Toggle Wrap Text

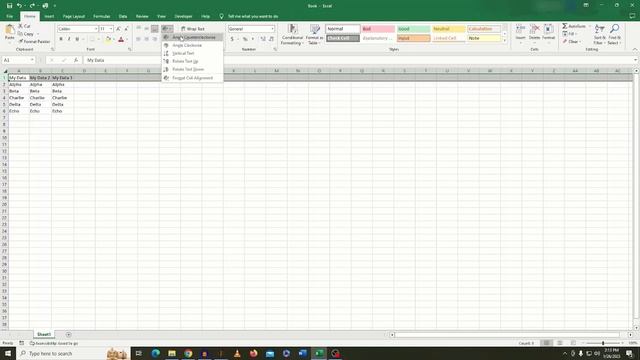(193, 29)
